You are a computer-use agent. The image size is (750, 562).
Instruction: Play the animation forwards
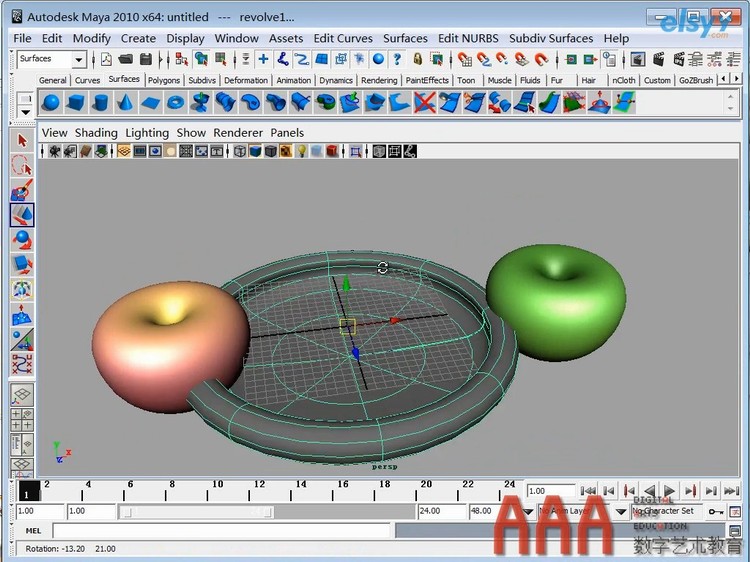[670, 491]
